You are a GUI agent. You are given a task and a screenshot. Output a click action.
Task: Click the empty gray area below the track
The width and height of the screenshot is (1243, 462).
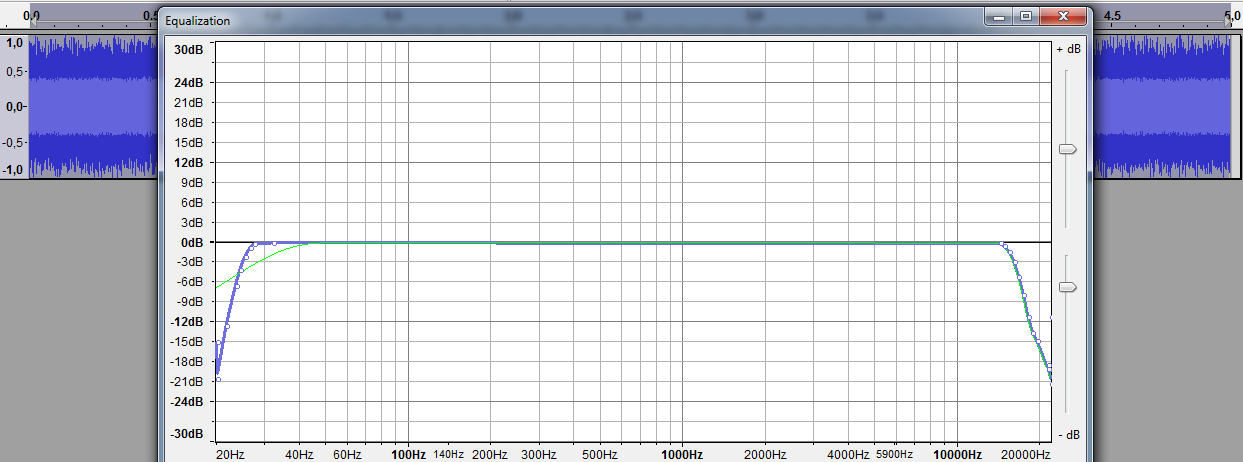click(80, 320)
